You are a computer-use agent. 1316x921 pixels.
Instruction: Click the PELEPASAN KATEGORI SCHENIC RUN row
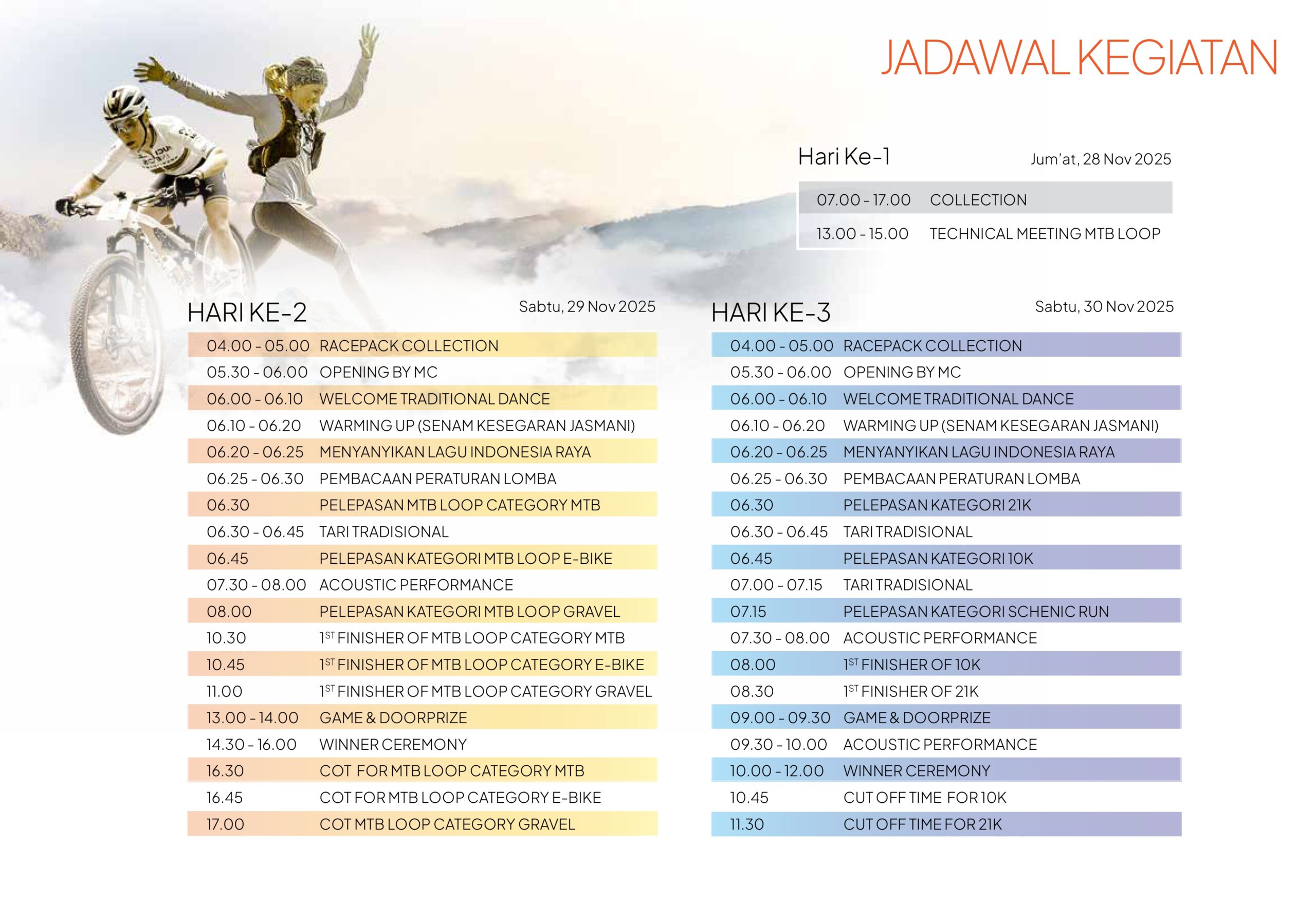pyautogui.click(x=946, y=612)
